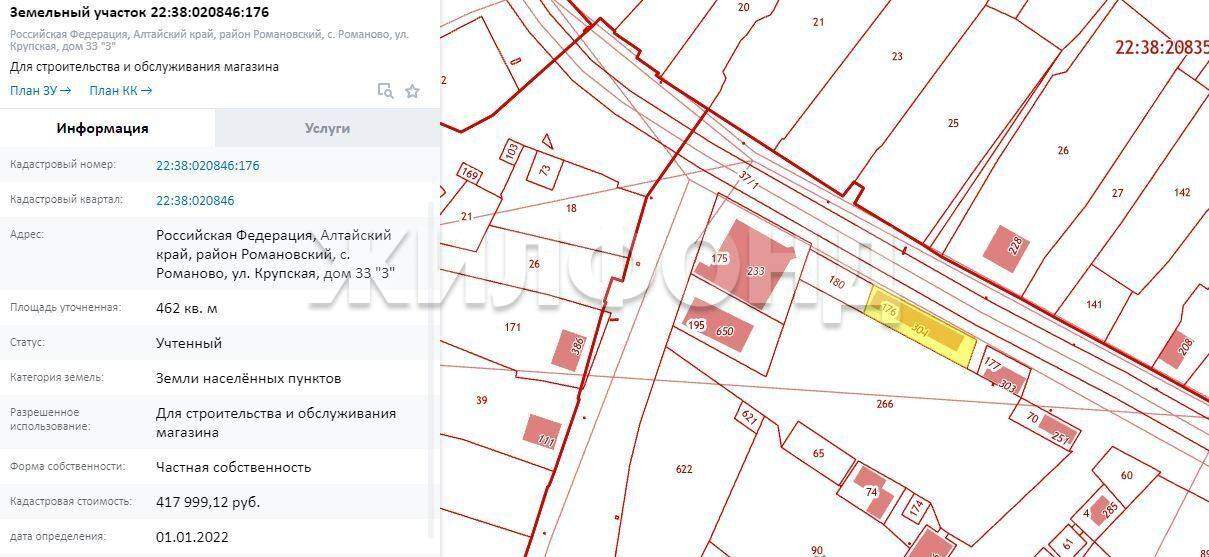Image resolution: width=1209 pixels, height=557 pixels.
Task: Click parcel 266 on the map
Action: [x=884, y=404]
